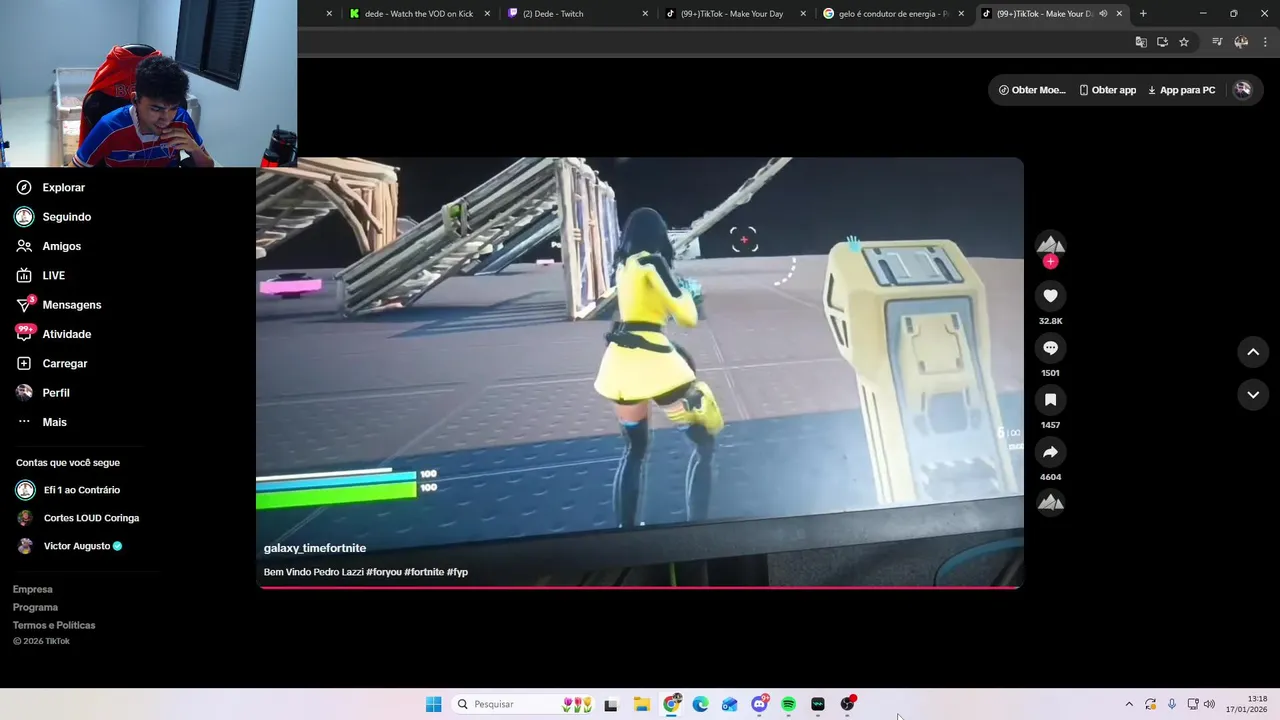Click App para PC download button
Screen dimensions: 1280x720
click(1181, 90)
